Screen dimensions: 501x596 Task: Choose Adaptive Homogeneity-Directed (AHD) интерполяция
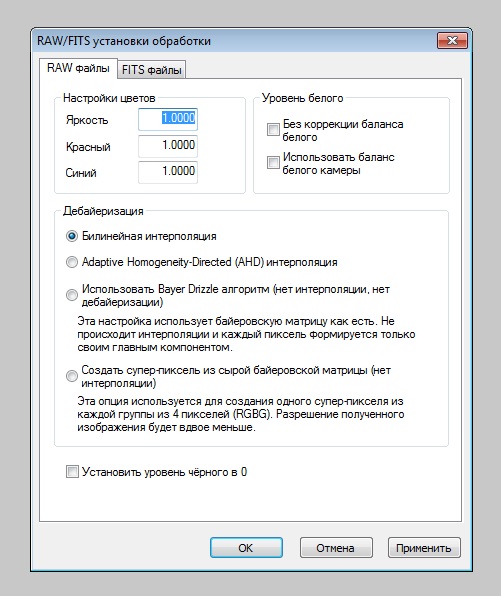[x=72, y=262]
